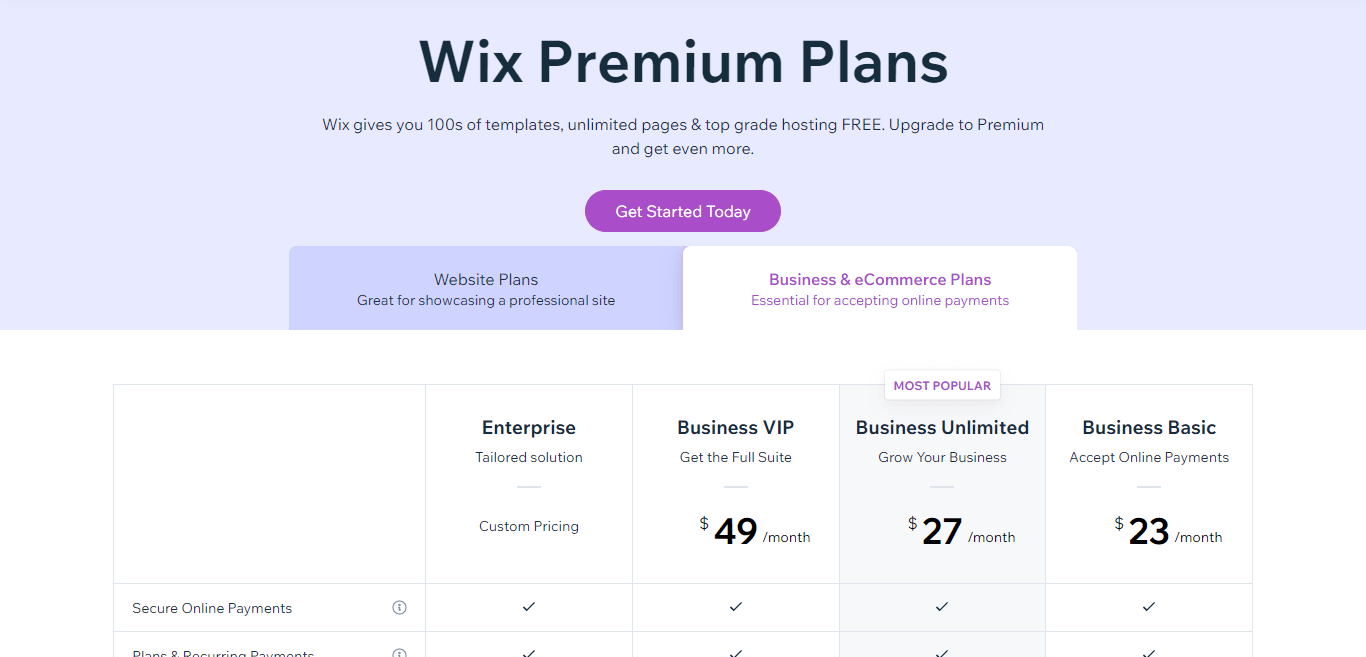Click the checkmark under Enterprise for Secure Online Payments
1366x657 pixels.
coord(528,607)
